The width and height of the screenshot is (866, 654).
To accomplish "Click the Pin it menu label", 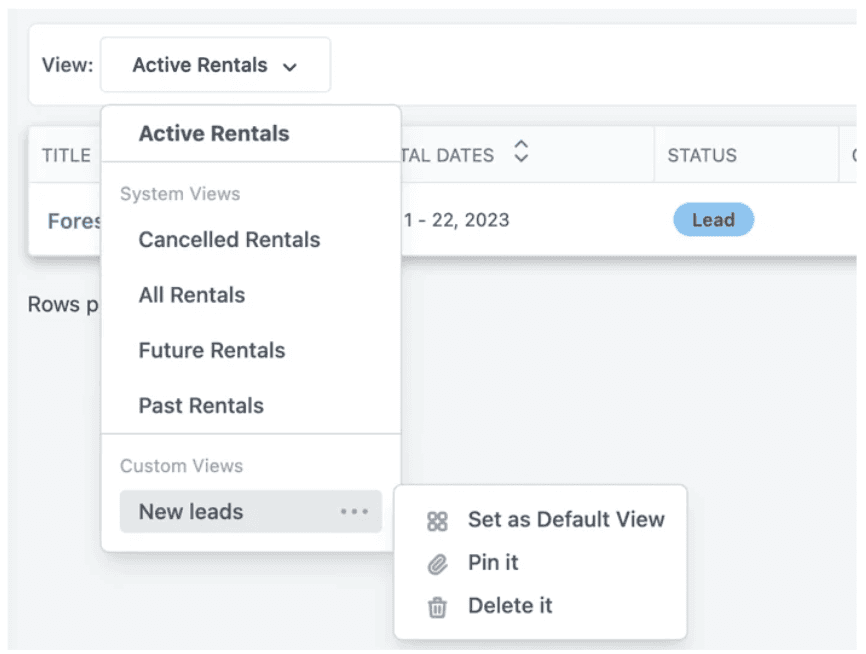I will point(493,563).
